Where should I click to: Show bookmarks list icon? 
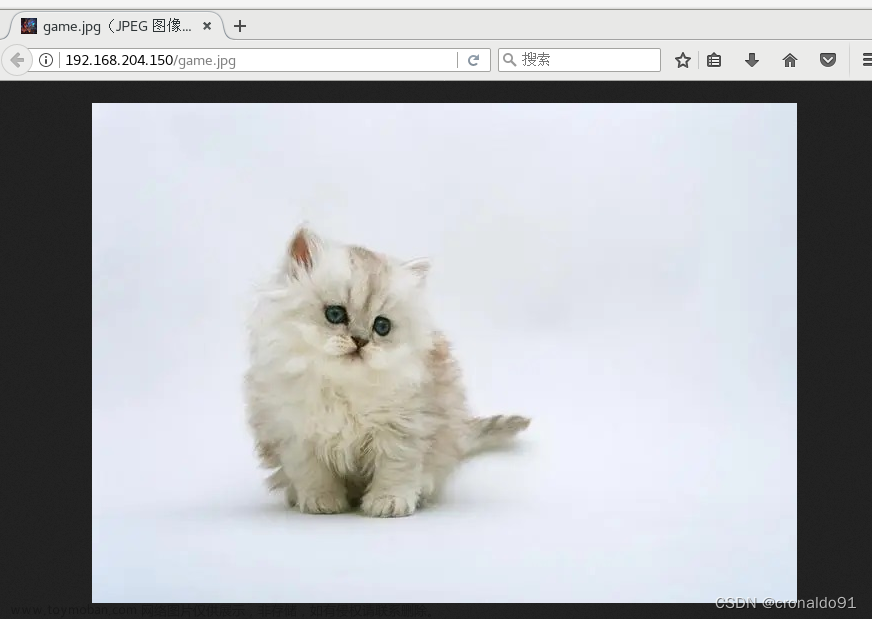(714, 60)
